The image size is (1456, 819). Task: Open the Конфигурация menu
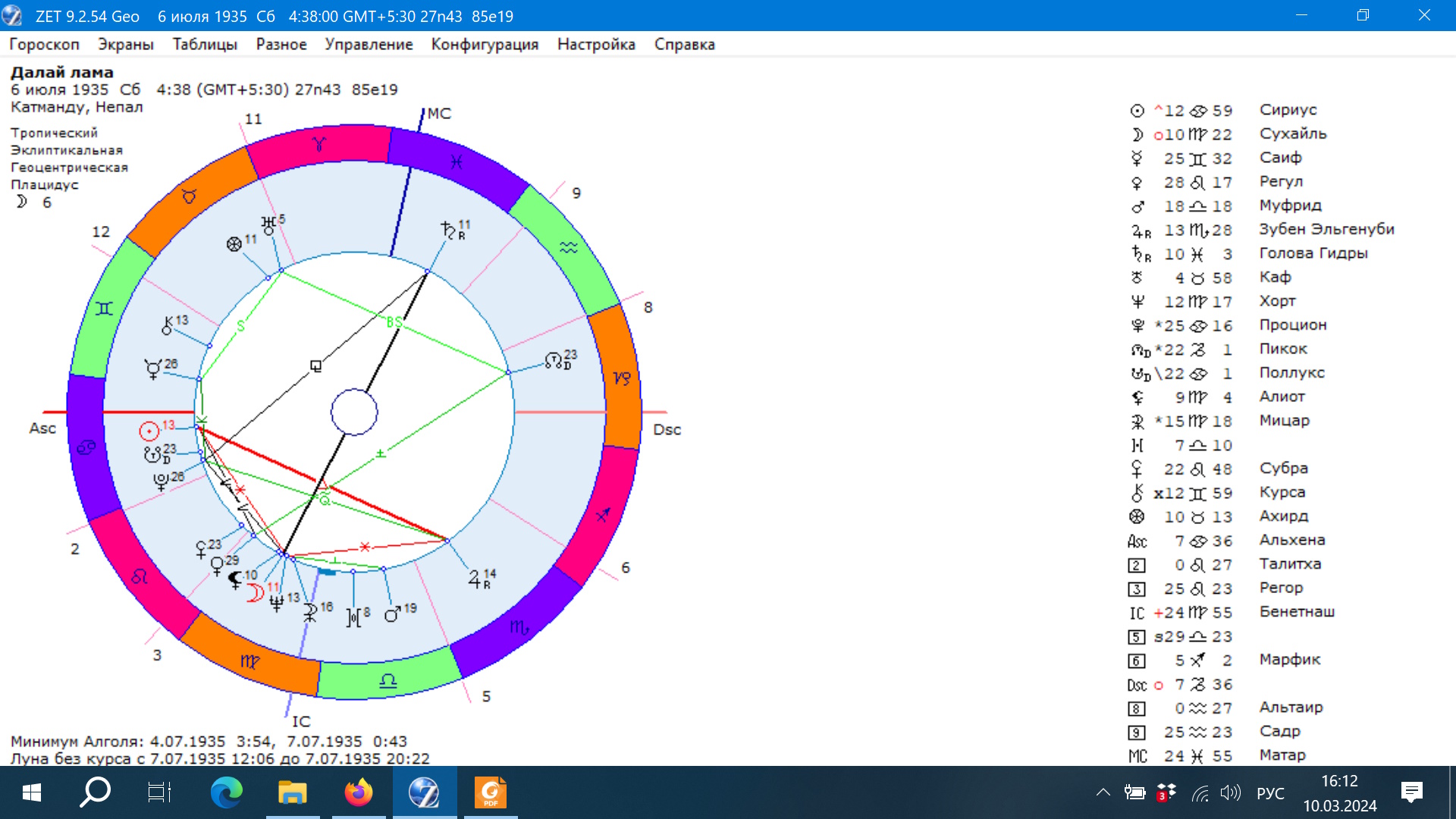485,44
